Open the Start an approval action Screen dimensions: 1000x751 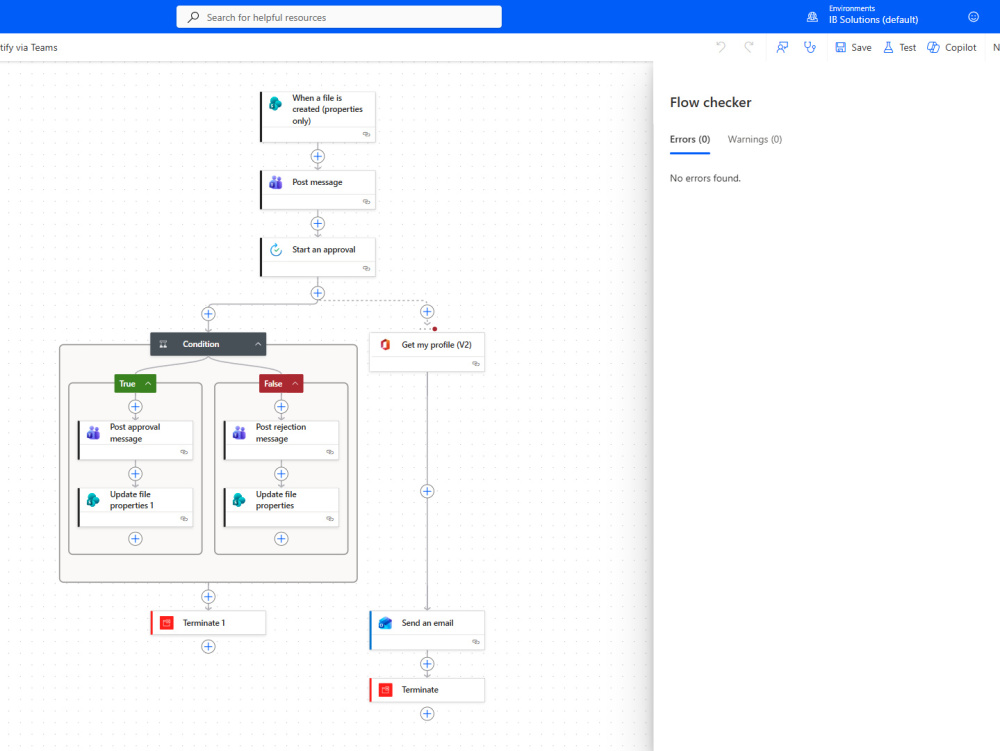pyautogui.click(x=318, y=257)
